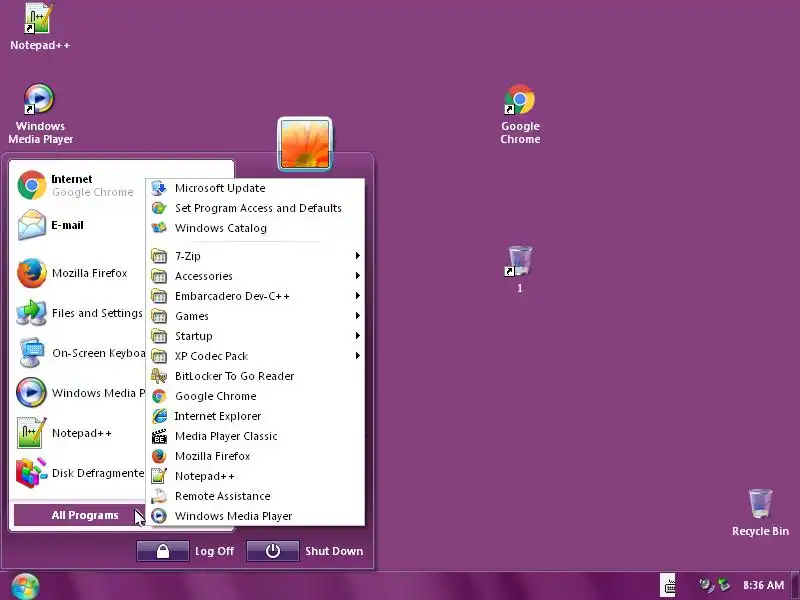800x600 pixels.
Task: Open Internet Explorer from programs list
Action: 255,416
